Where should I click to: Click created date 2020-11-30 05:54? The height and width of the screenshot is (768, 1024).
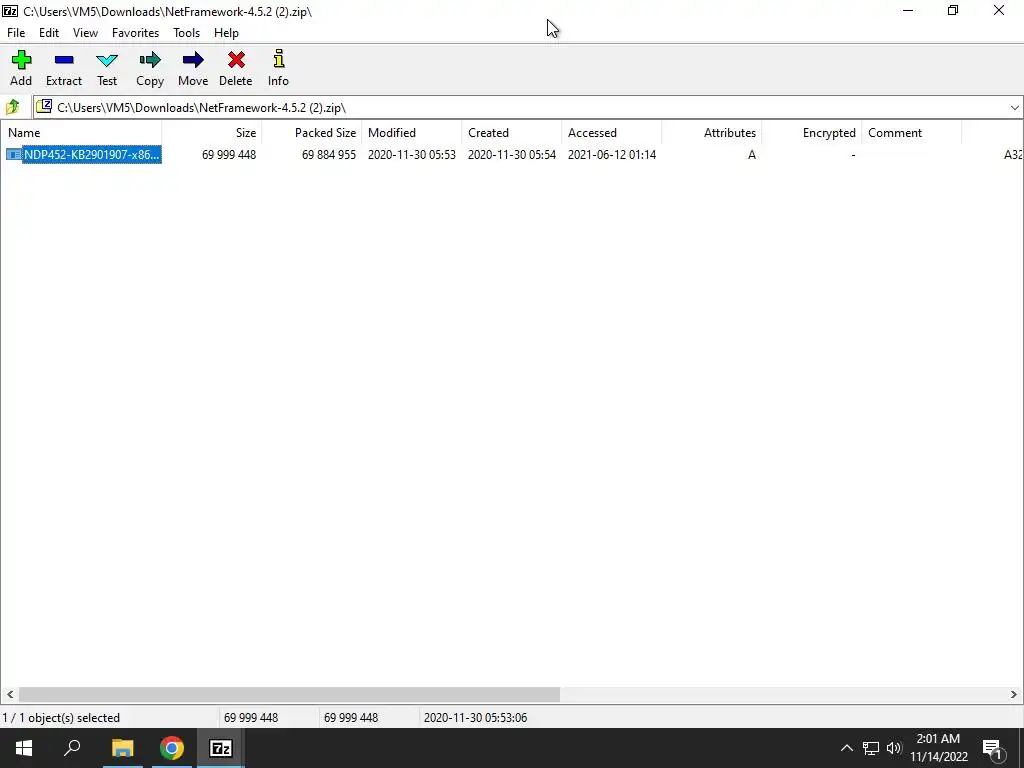[x=512, y=155]
